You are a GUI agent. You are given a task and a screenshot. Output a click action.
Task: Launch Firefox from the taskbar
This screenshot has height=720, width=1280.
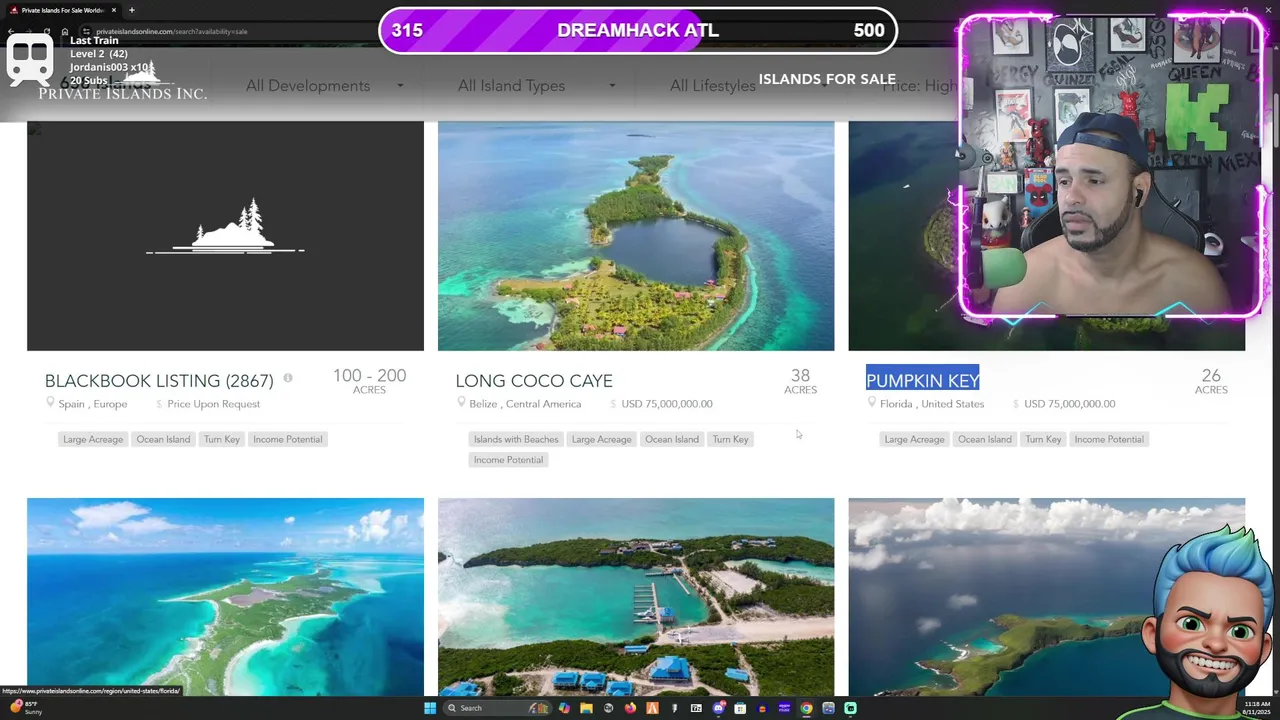click(x=630, y=708)
